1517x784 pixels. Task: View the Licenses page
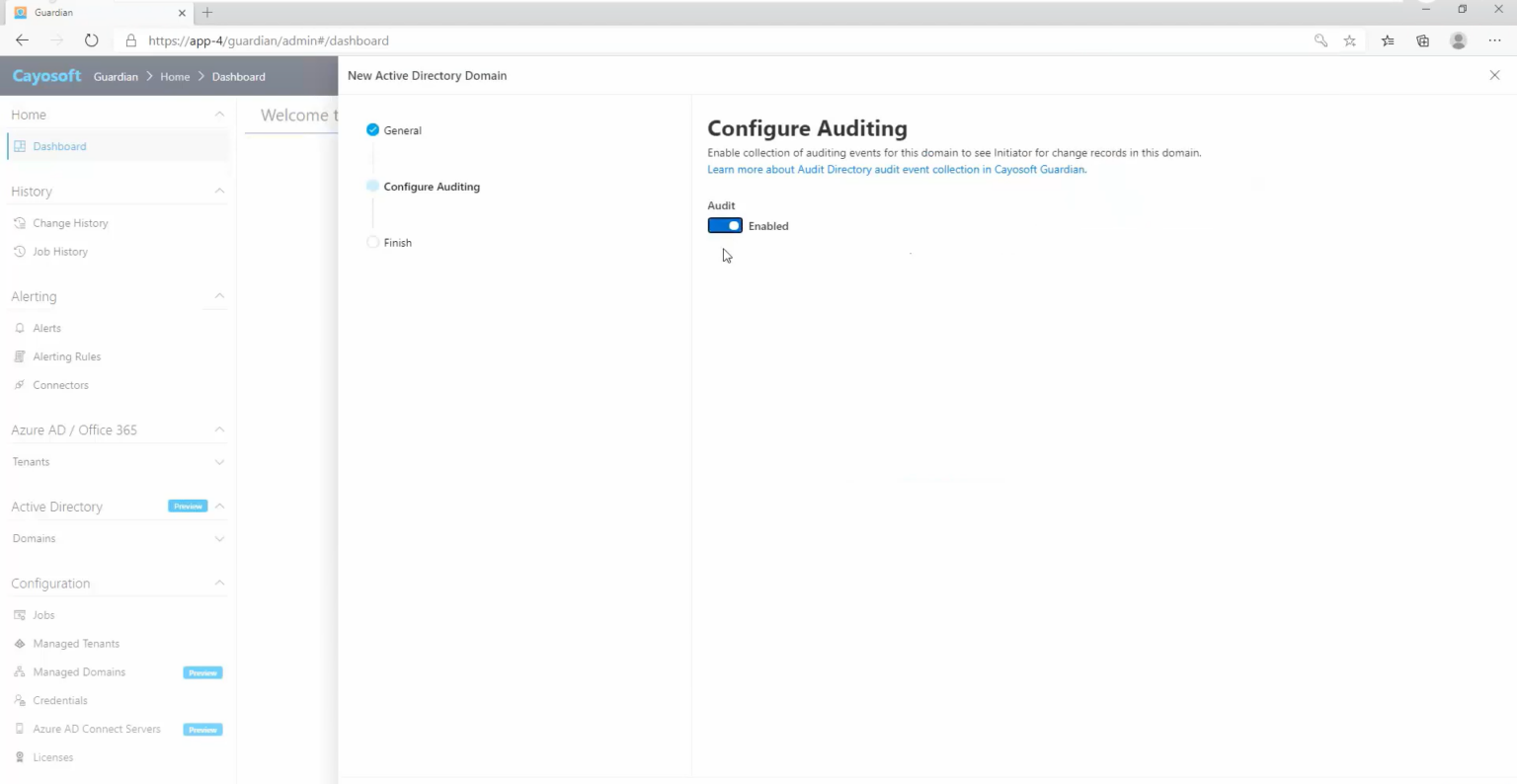click(x=53, y=756)
